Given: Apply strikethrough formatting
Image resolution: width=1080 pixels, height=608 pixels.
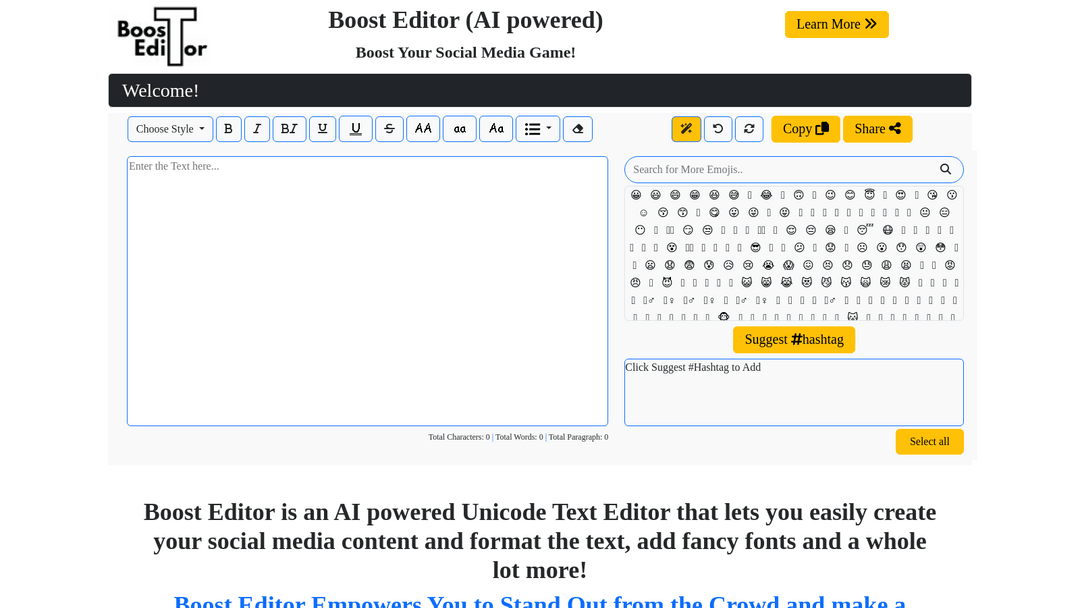Looking at the screenshot, I should click(389, 129).
